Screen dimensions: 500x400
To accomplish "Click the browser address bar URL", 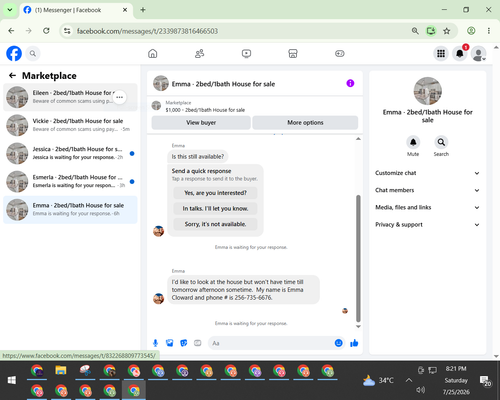I will click(x=147, y=31).
